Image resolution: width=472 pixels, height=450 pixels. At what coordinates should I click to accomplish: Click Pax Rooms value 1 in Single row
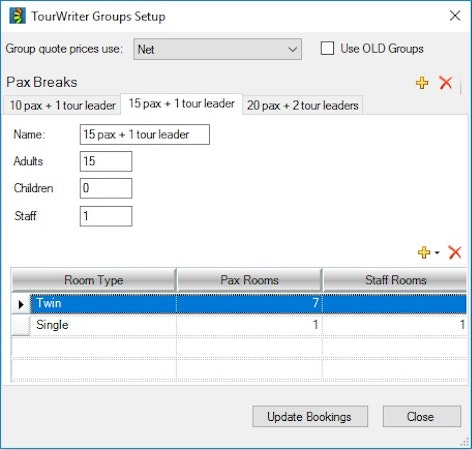pos(249,325)
